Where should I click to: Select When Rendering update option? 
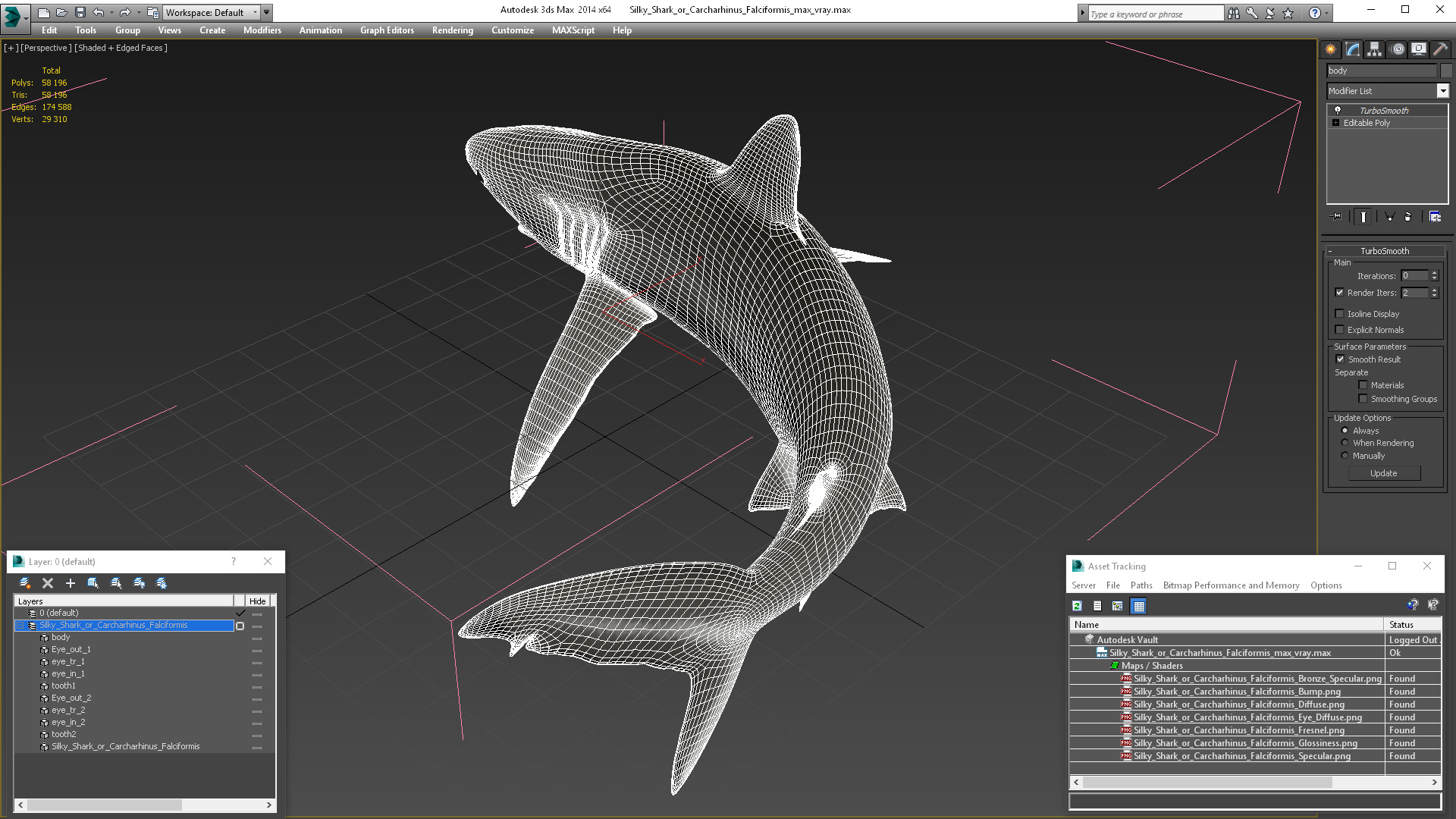(x=1345, y=443)
